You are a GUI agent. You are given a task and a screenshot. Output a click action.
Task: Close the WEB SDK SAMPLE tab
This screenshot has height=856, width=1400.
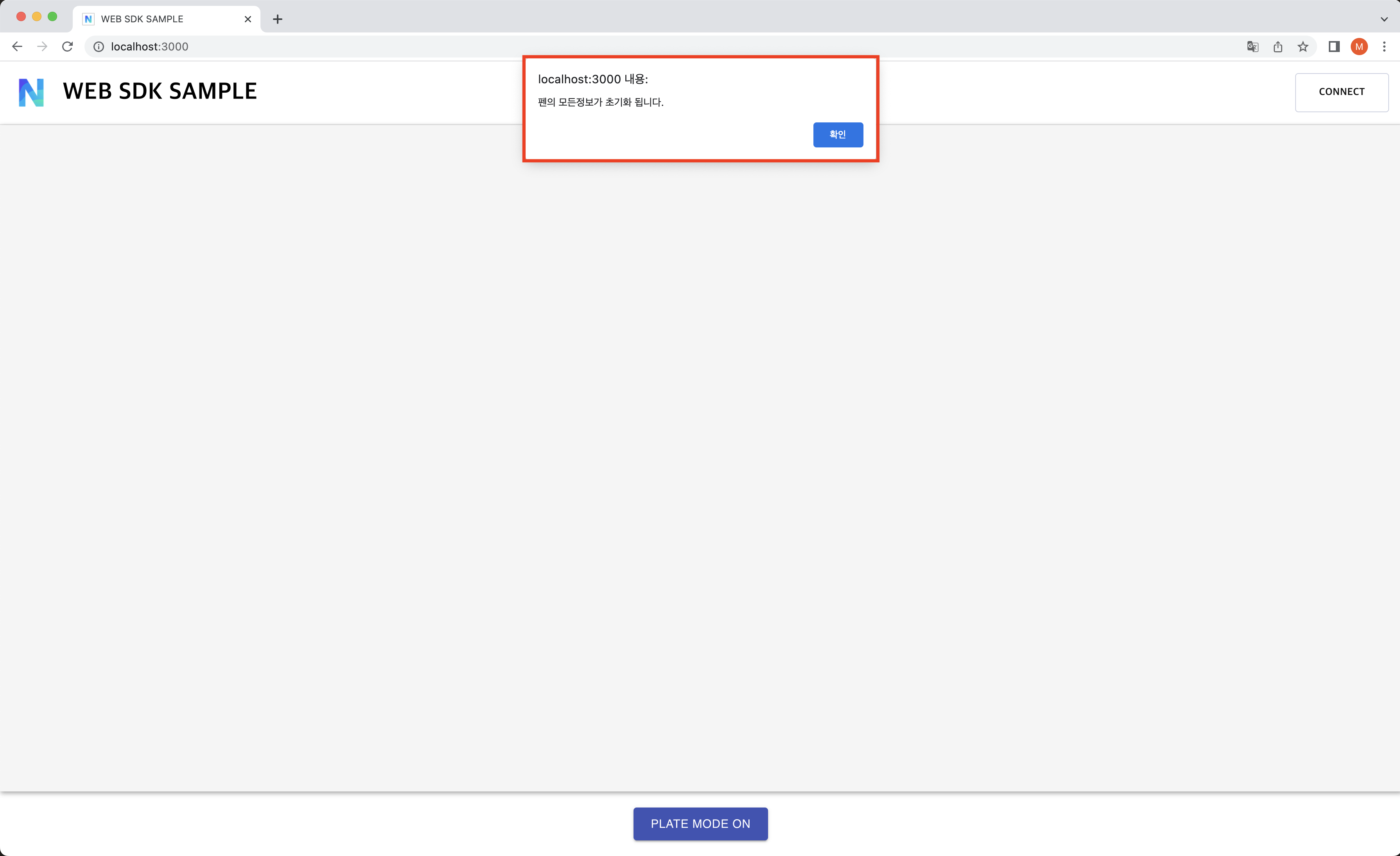tap(248, 19)
